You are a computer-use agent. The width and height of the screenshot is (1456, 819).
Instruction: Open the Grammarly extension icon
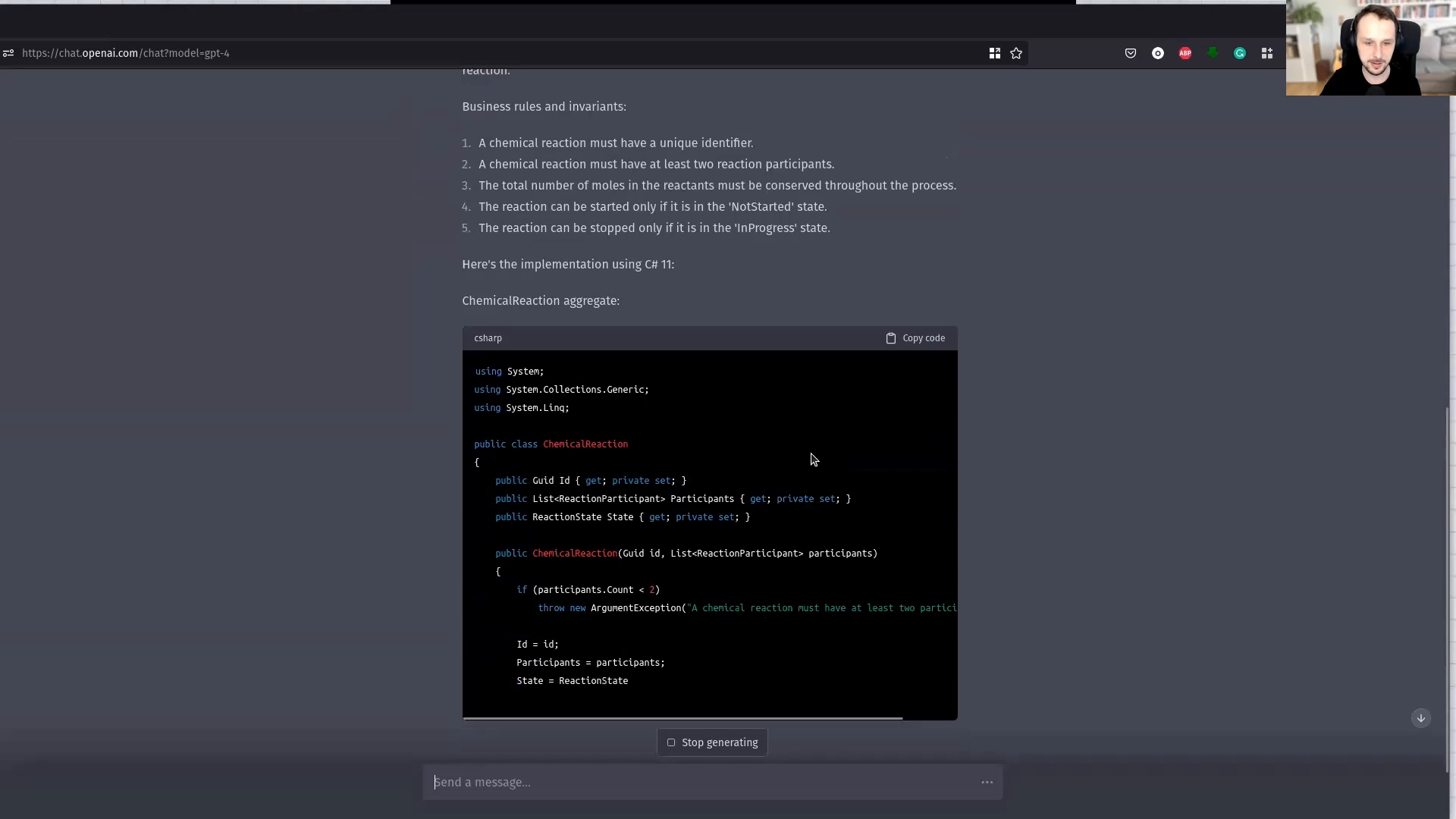[1240, 53]
